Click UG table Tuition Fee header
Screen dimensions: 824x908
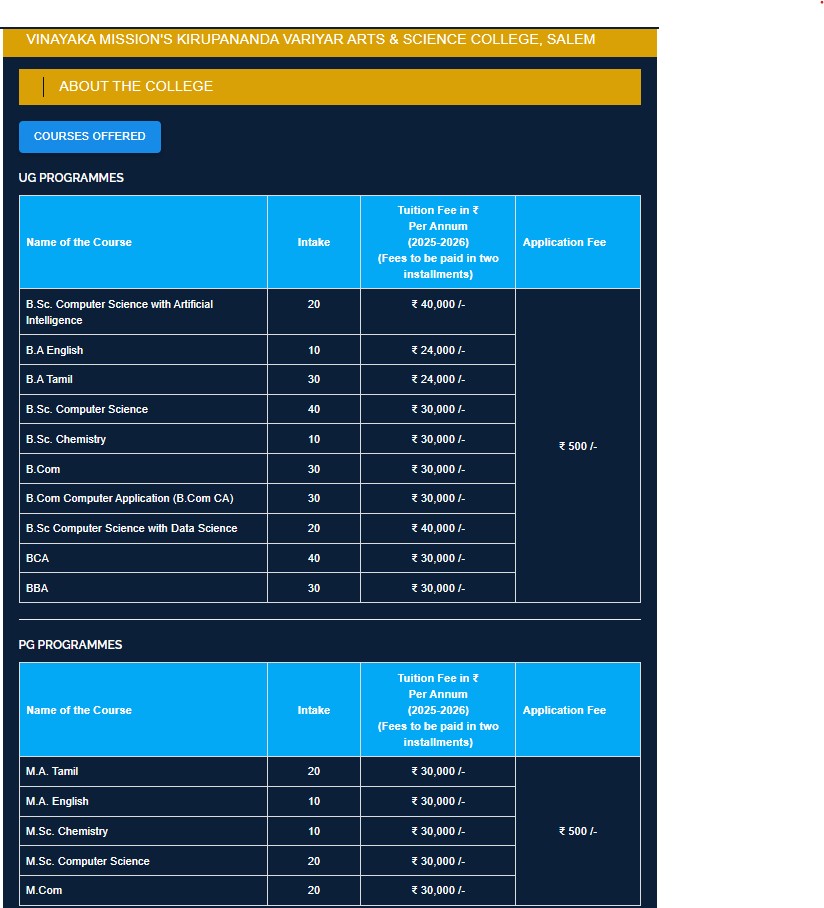[x=438, y=242]
